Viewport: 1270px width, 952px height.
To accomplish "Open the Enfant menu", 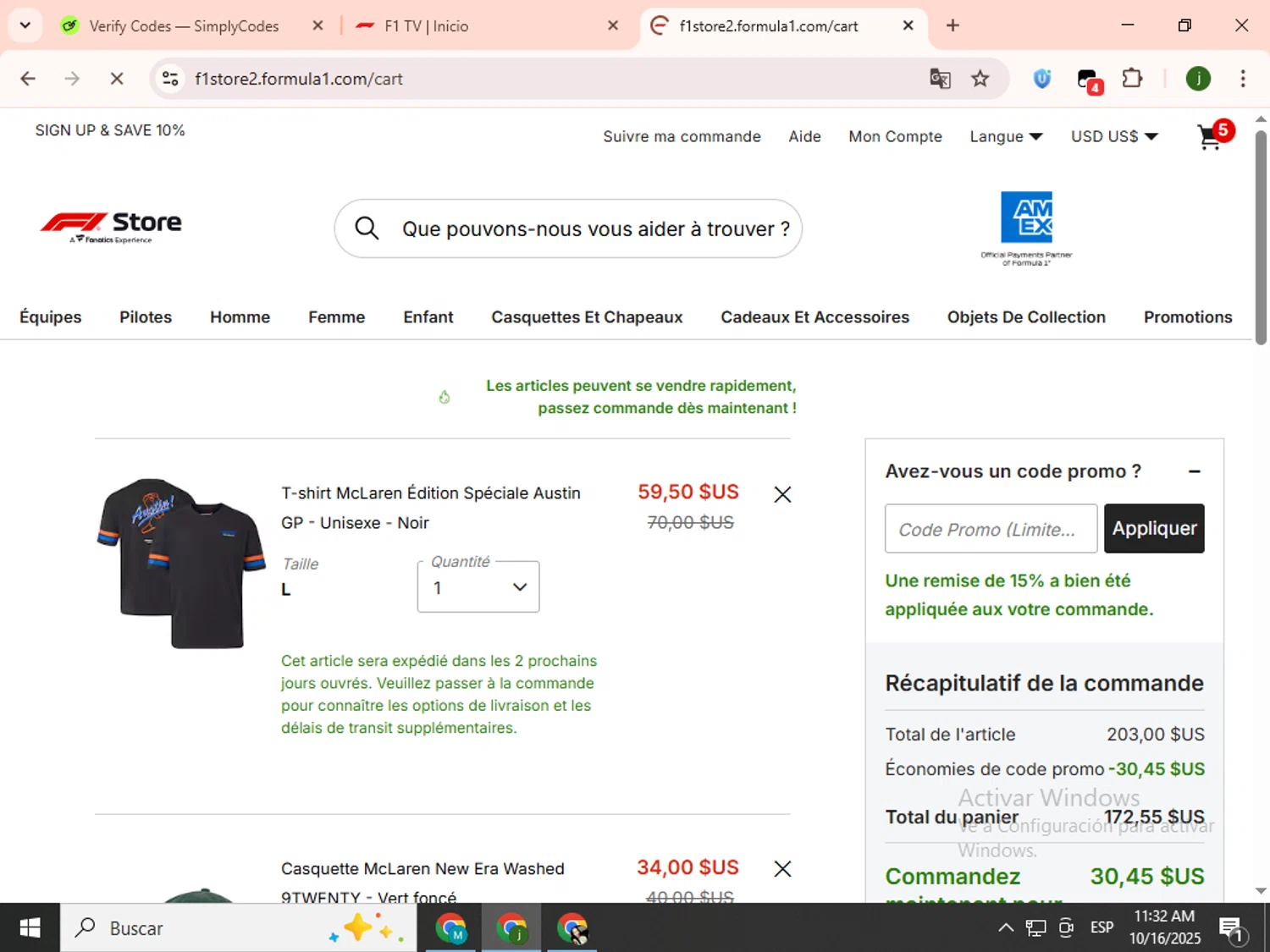I will point(428,317).
